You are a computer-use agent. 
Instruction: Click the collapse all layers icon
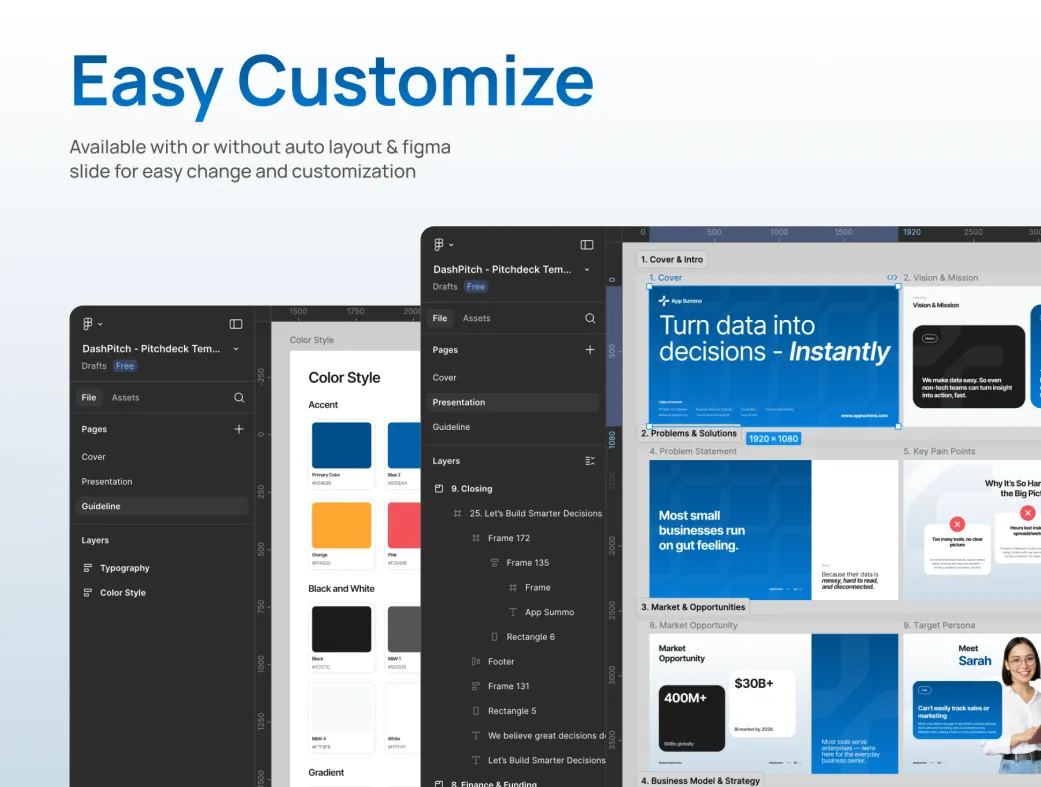pyautogui.click(x=590, y=461)
